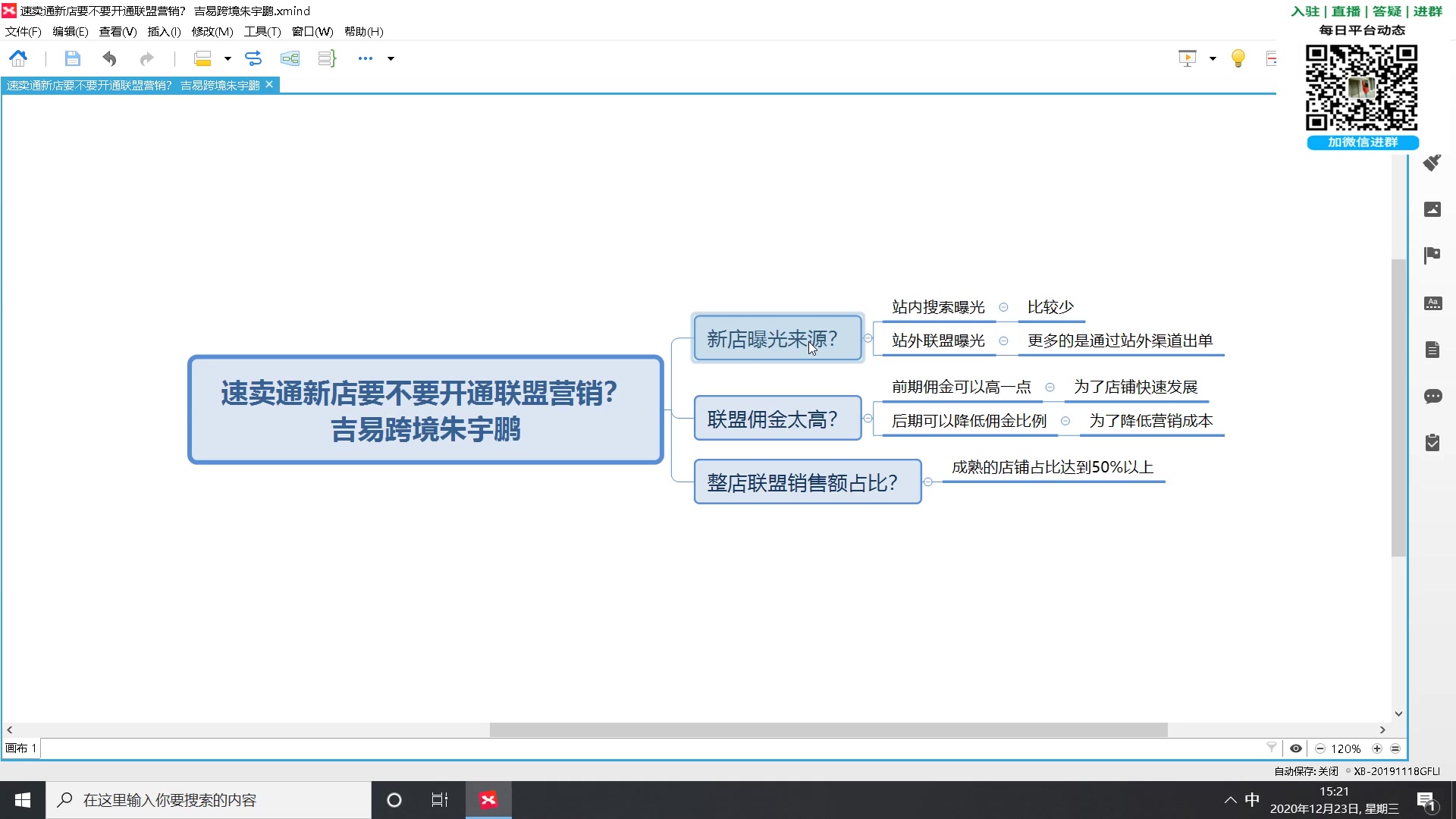Select the 联盟佣金太高? topic
1456x819 pixels.
point(778,418)
